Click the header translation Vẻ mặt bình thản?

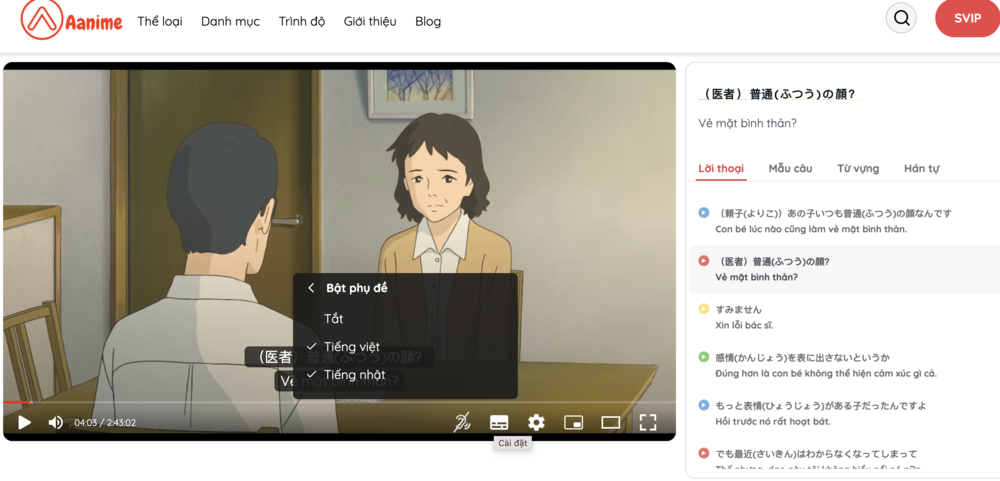(747, 123)
